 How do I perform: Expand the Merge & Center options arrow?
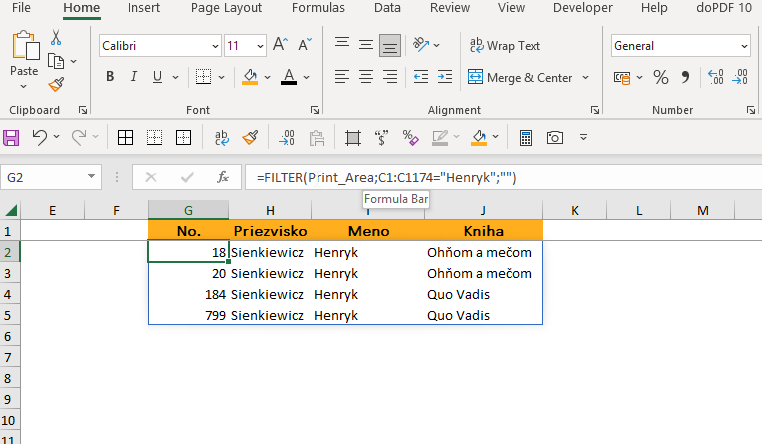(585, 77)
